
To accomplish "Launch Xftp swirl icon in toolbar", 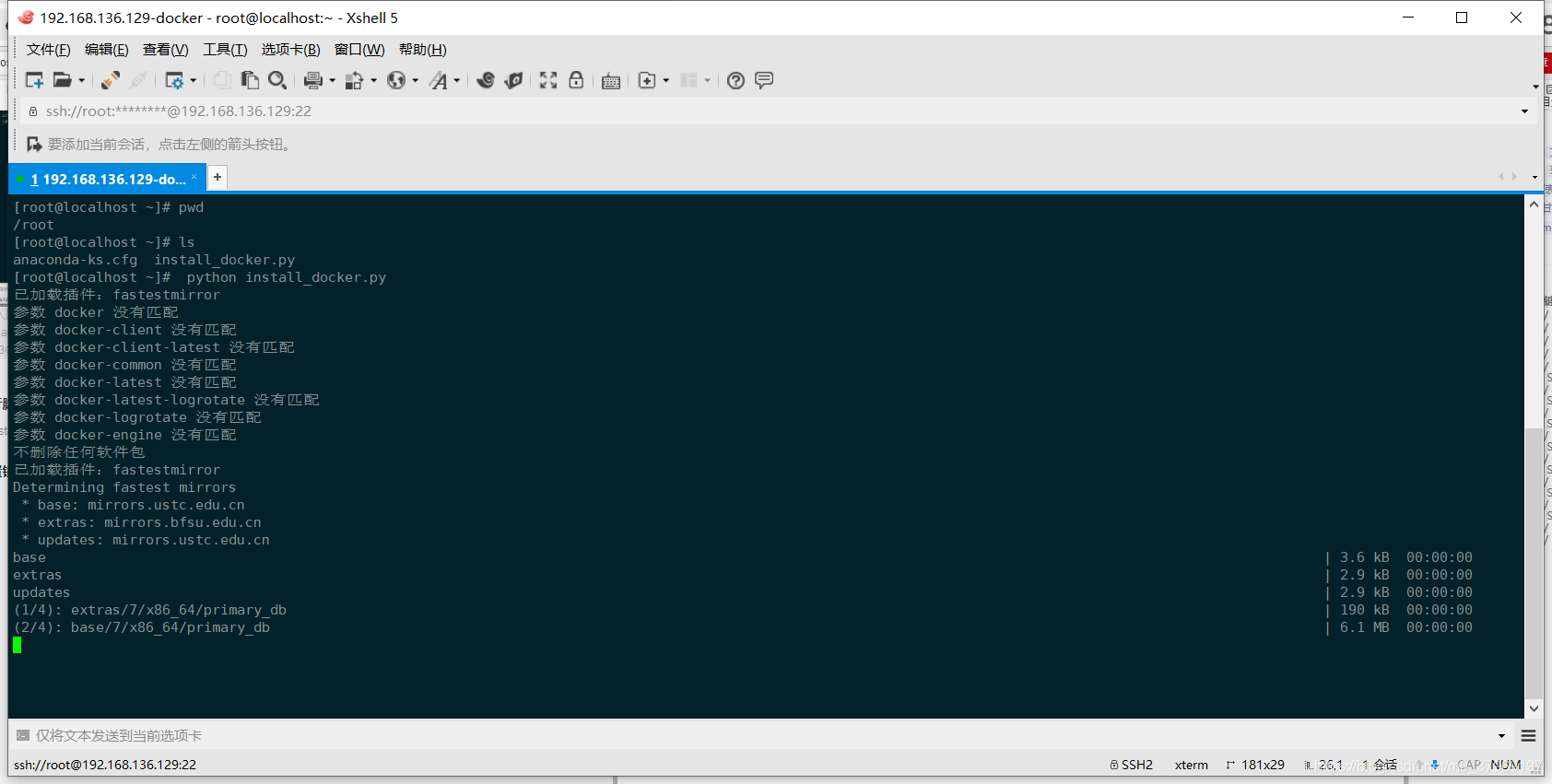I will (486, 80).
